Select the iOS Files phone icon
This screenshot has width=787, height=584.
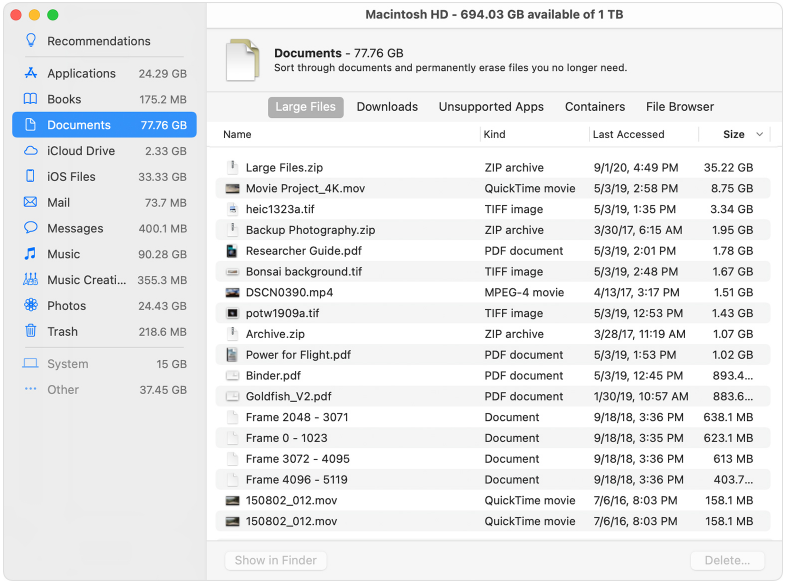pos(30,177)
